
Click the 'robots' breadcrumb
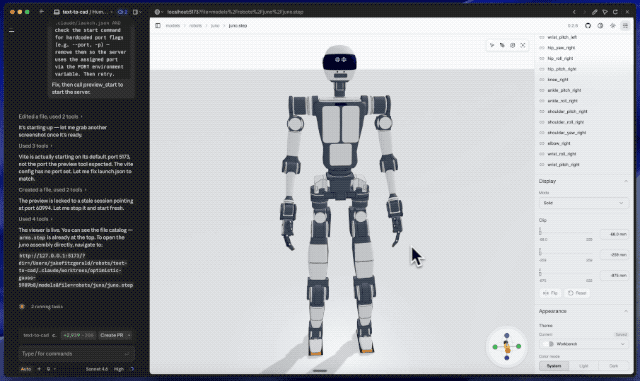point(196,26)
